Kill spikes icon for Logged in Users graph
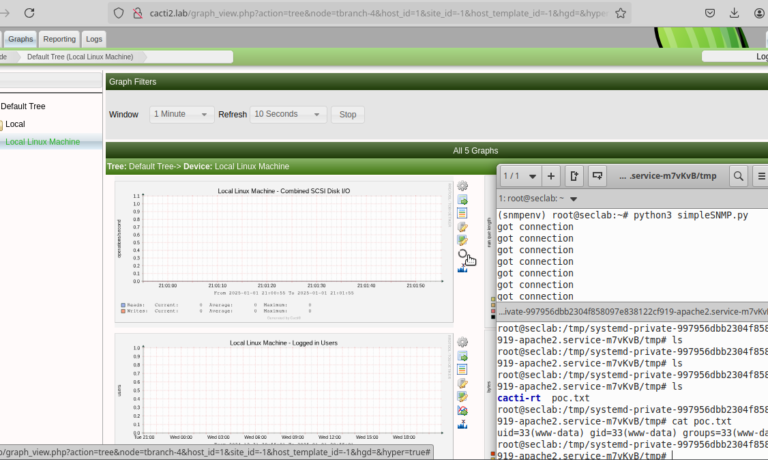The height and width of the screenshot is (460, 768). coord(462,424)
